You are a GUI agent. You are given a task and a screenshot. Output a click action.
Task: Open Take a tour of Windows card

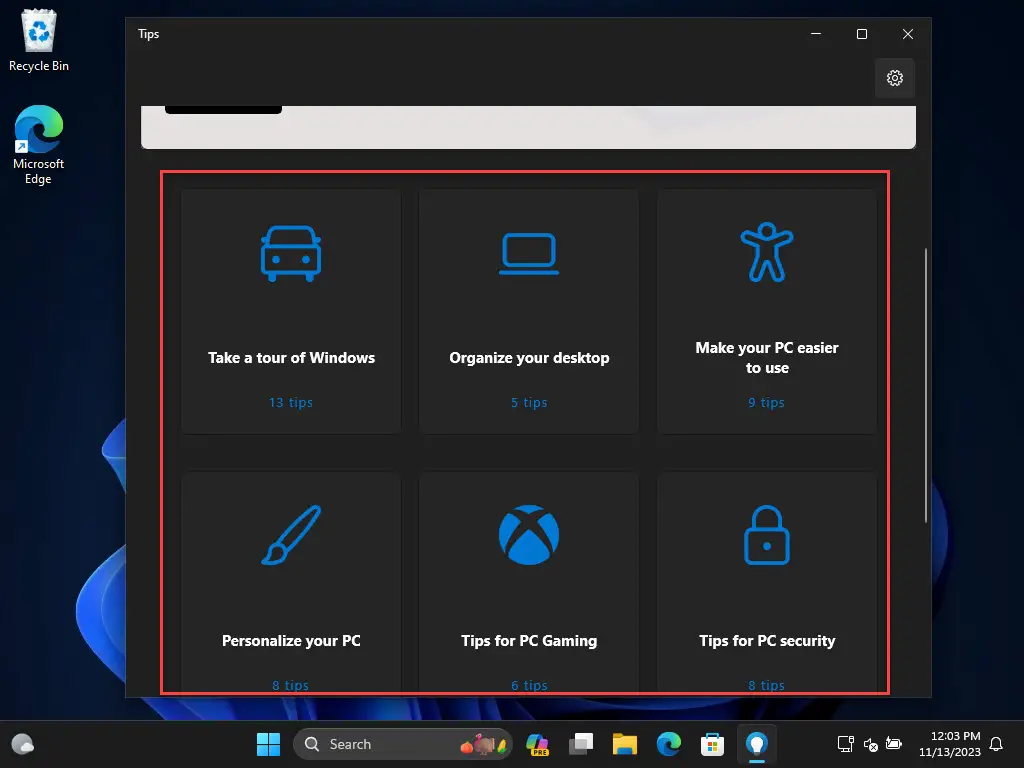pos(291,312)
